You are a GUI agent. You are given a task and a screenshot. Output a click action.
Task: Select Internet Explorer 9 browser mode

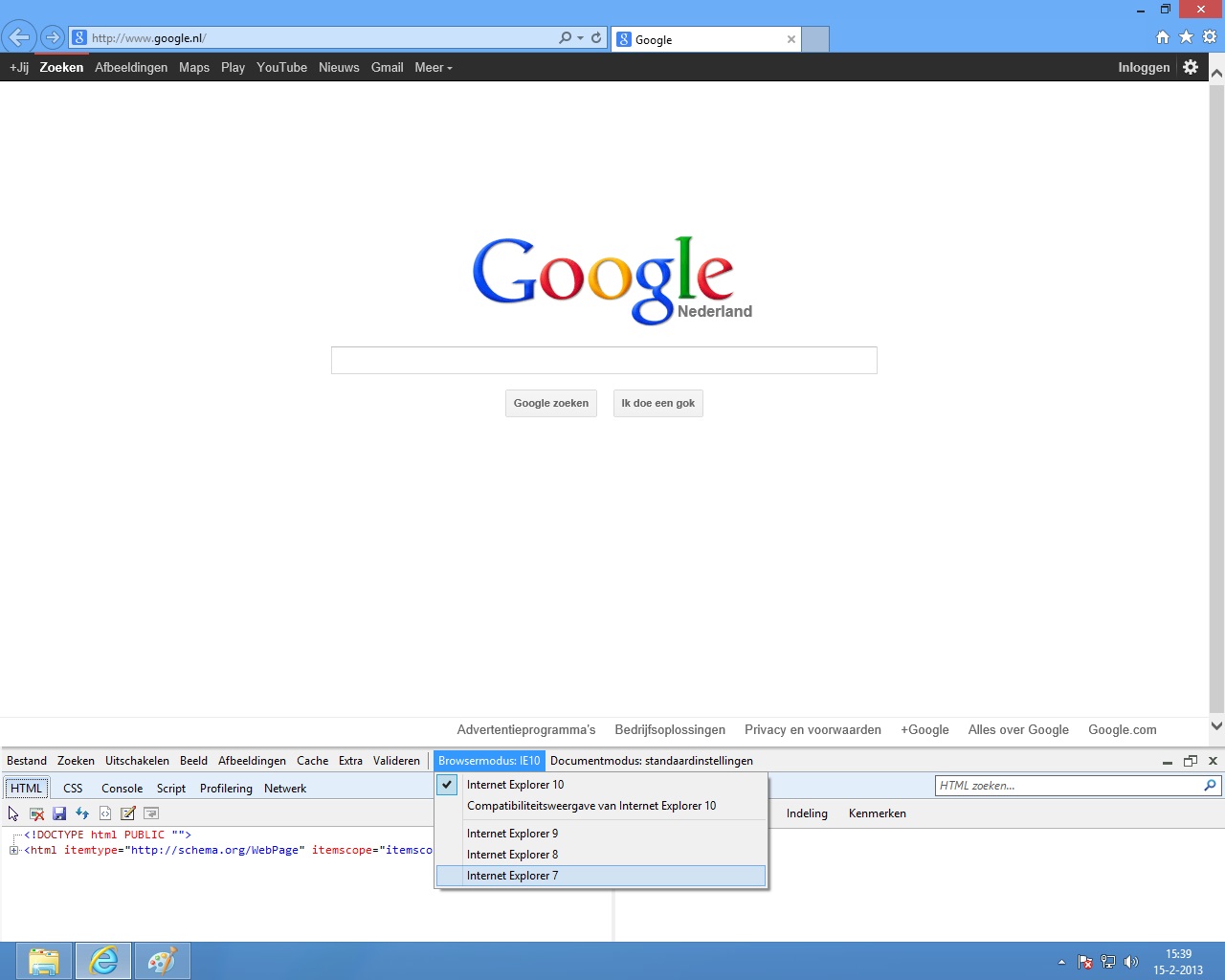pyautogui.click(x=601, y=834)
